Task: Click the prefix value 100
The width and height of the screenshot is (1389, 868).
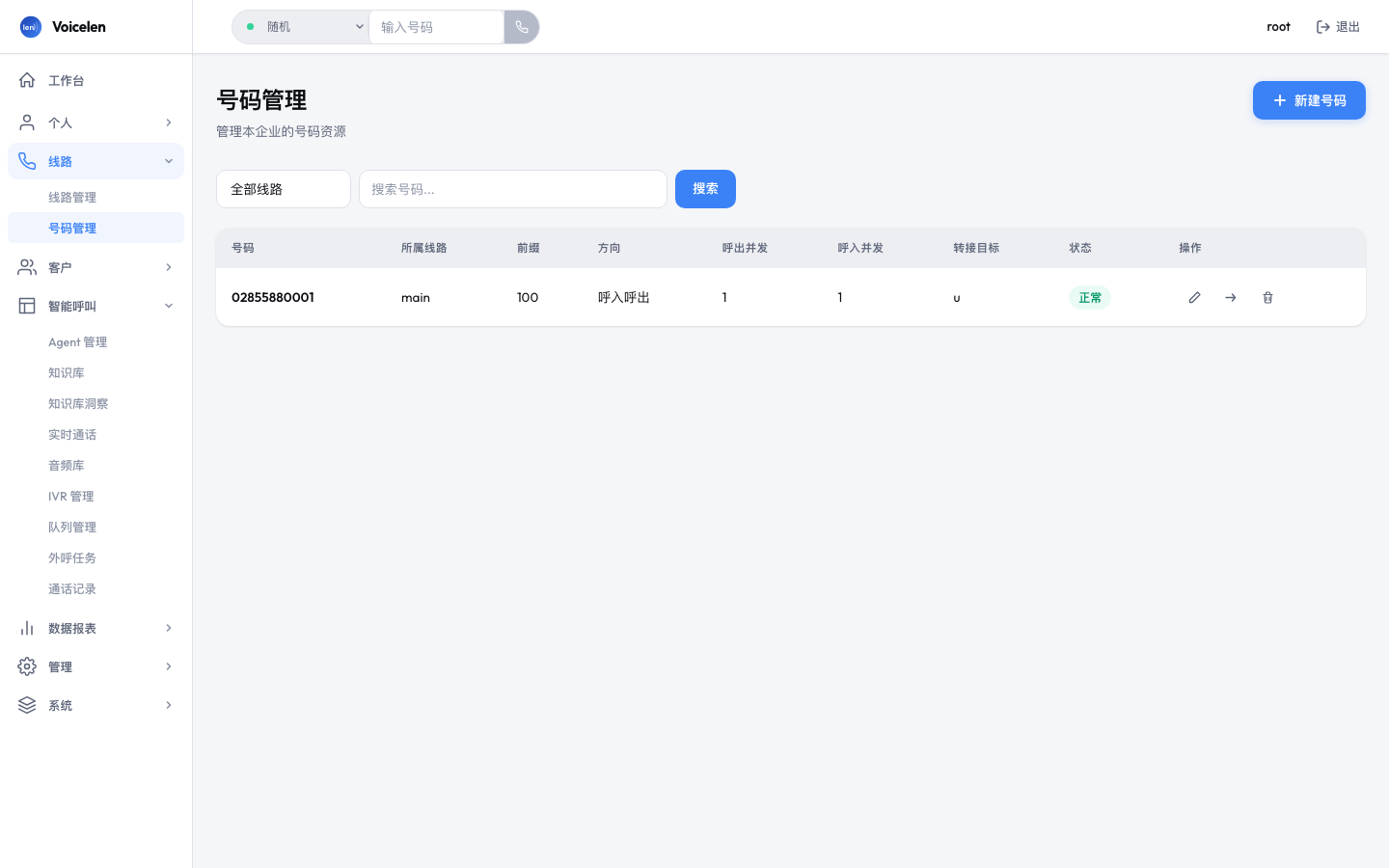Action: click(x=528, y=297)
